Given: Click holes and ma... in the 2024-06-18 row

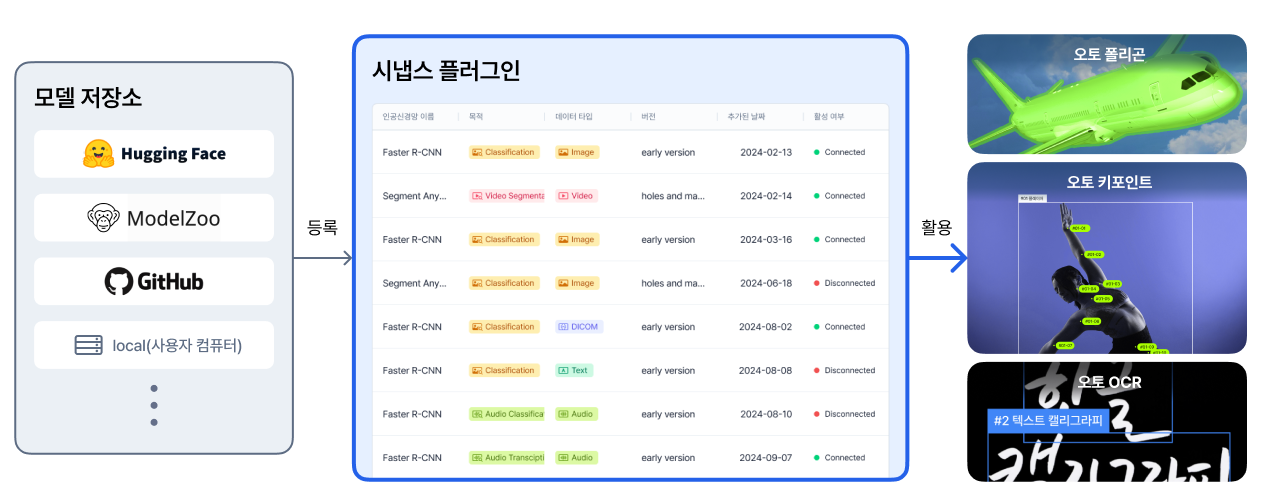Looking at the screenshot, I should (x=674, y=284).
